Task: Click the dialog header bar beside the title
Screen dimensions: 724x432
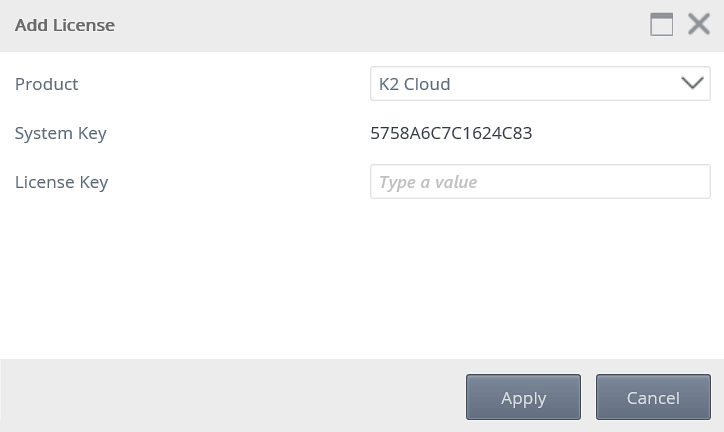Action: (380, 25)
